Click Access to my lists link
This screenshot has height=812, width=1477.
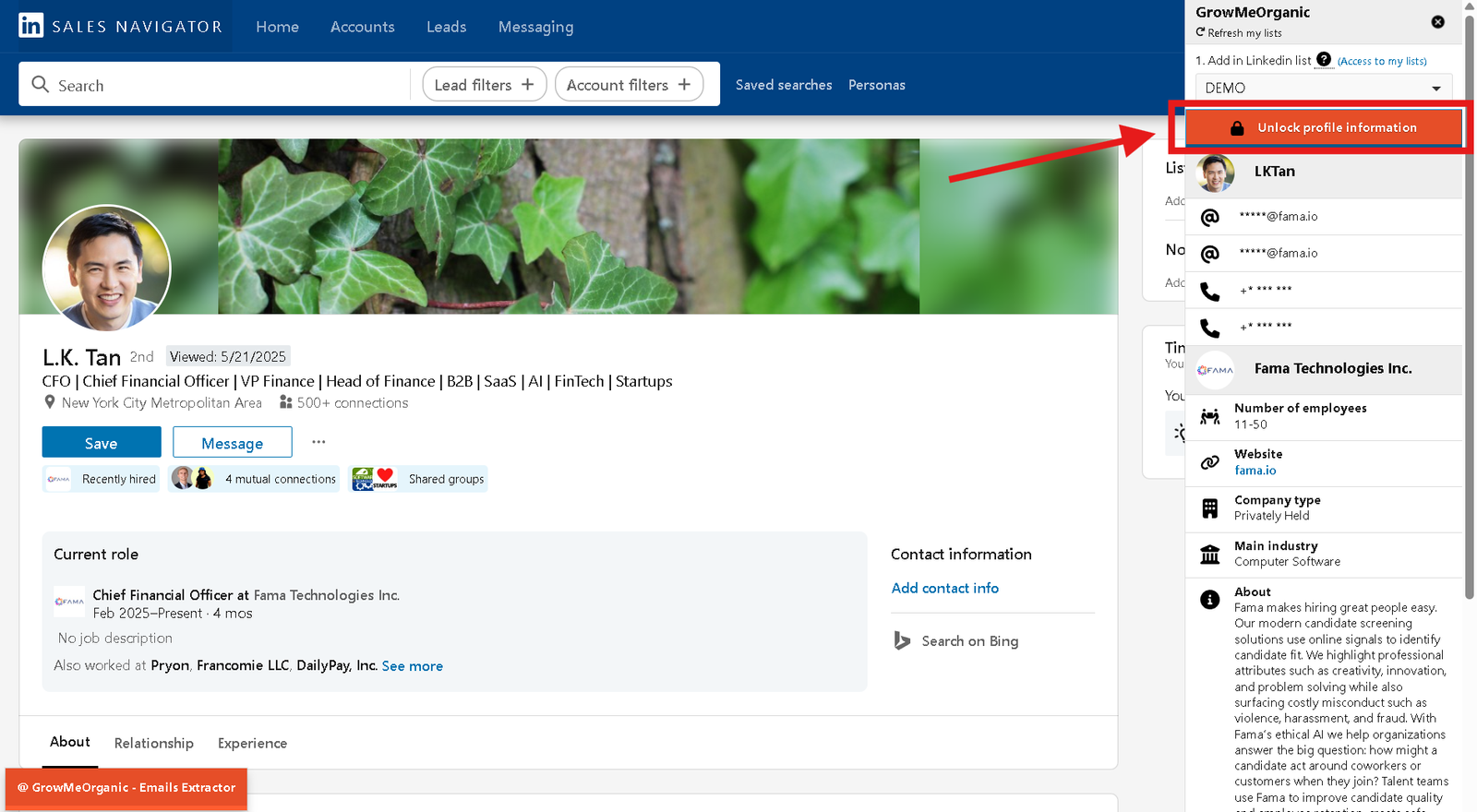click(1382, 61)
